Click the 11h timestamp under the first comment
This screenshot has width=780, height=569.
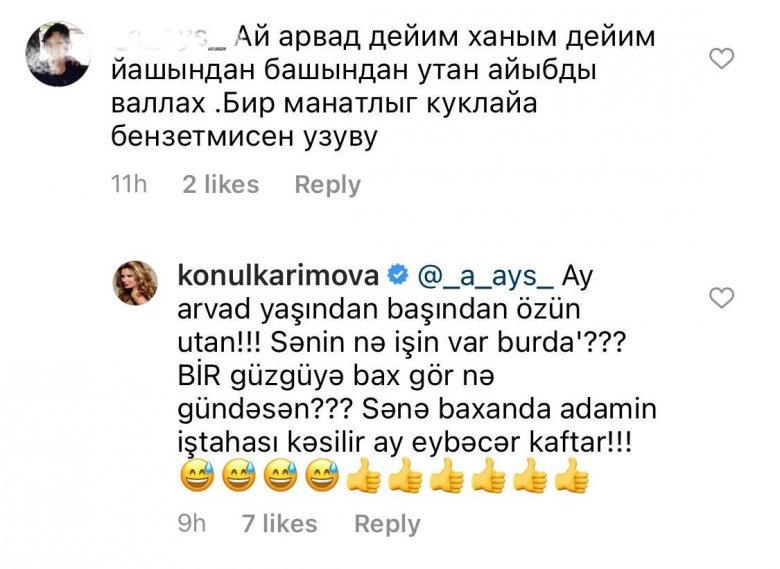(x=129, y=185)
